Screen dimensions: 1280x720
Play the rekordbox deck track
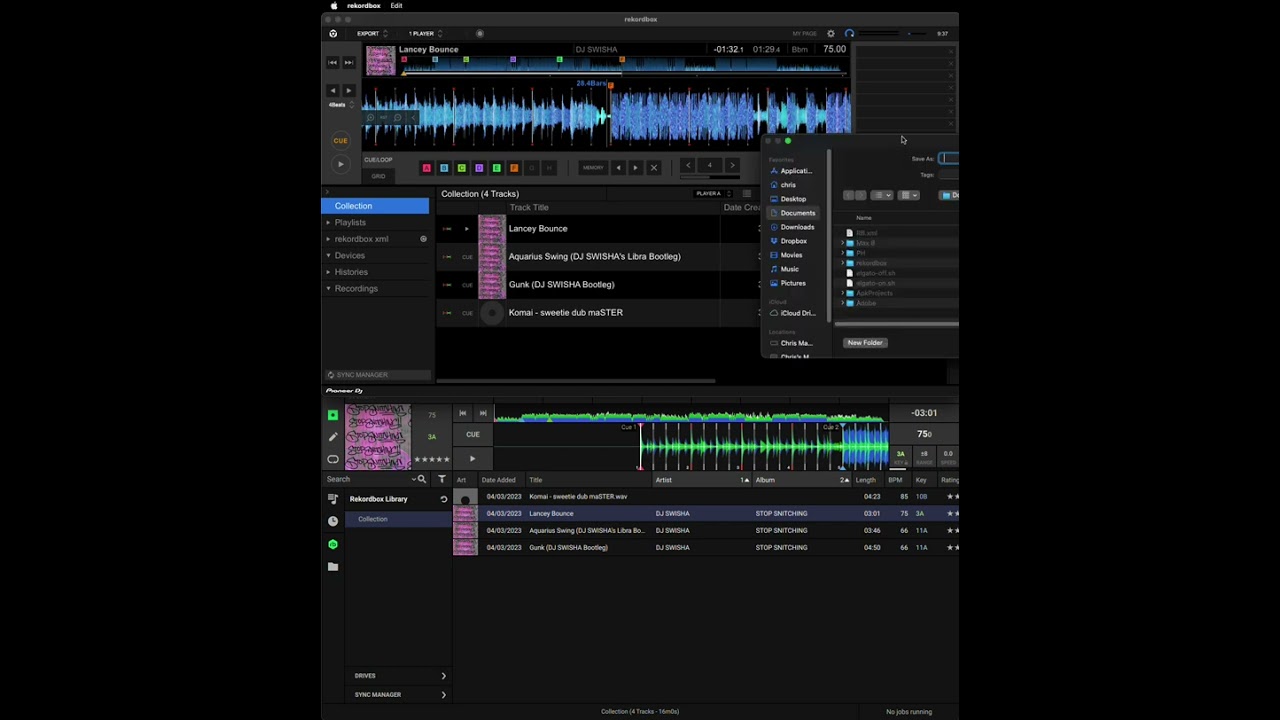point(341,164)
